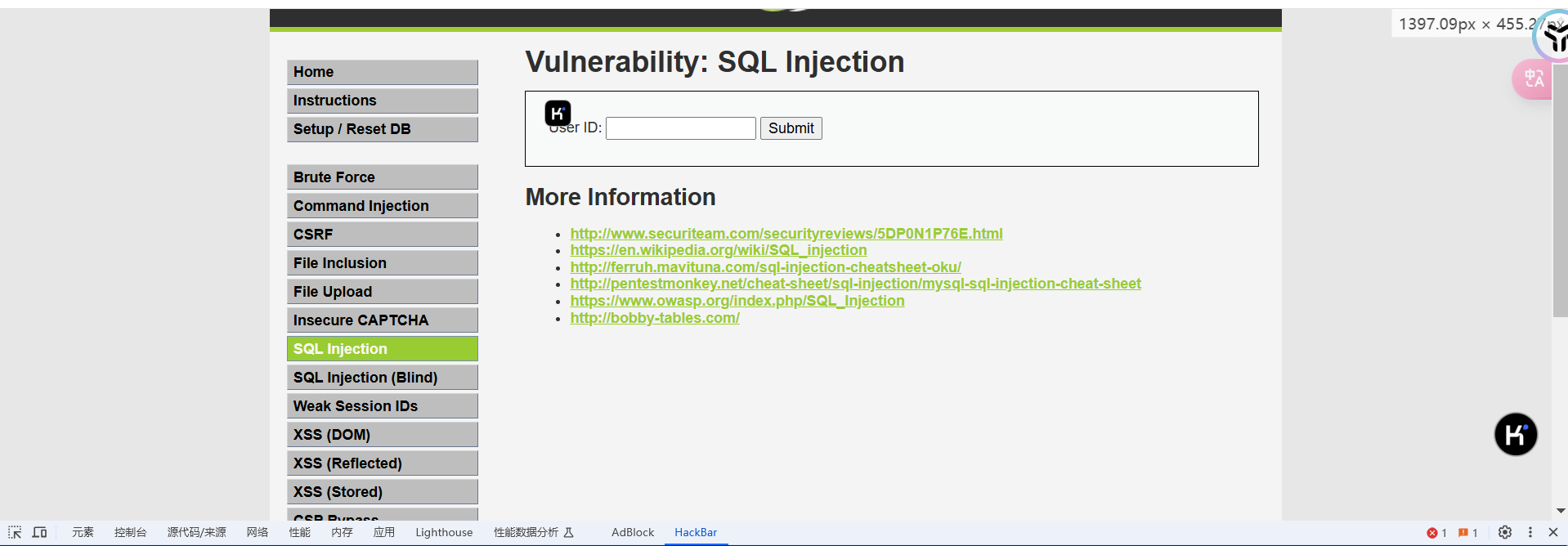Click the small K icon beside User ID
Image resolution: width=1568 pixels, height=546 pixels.
coord(558,113)
